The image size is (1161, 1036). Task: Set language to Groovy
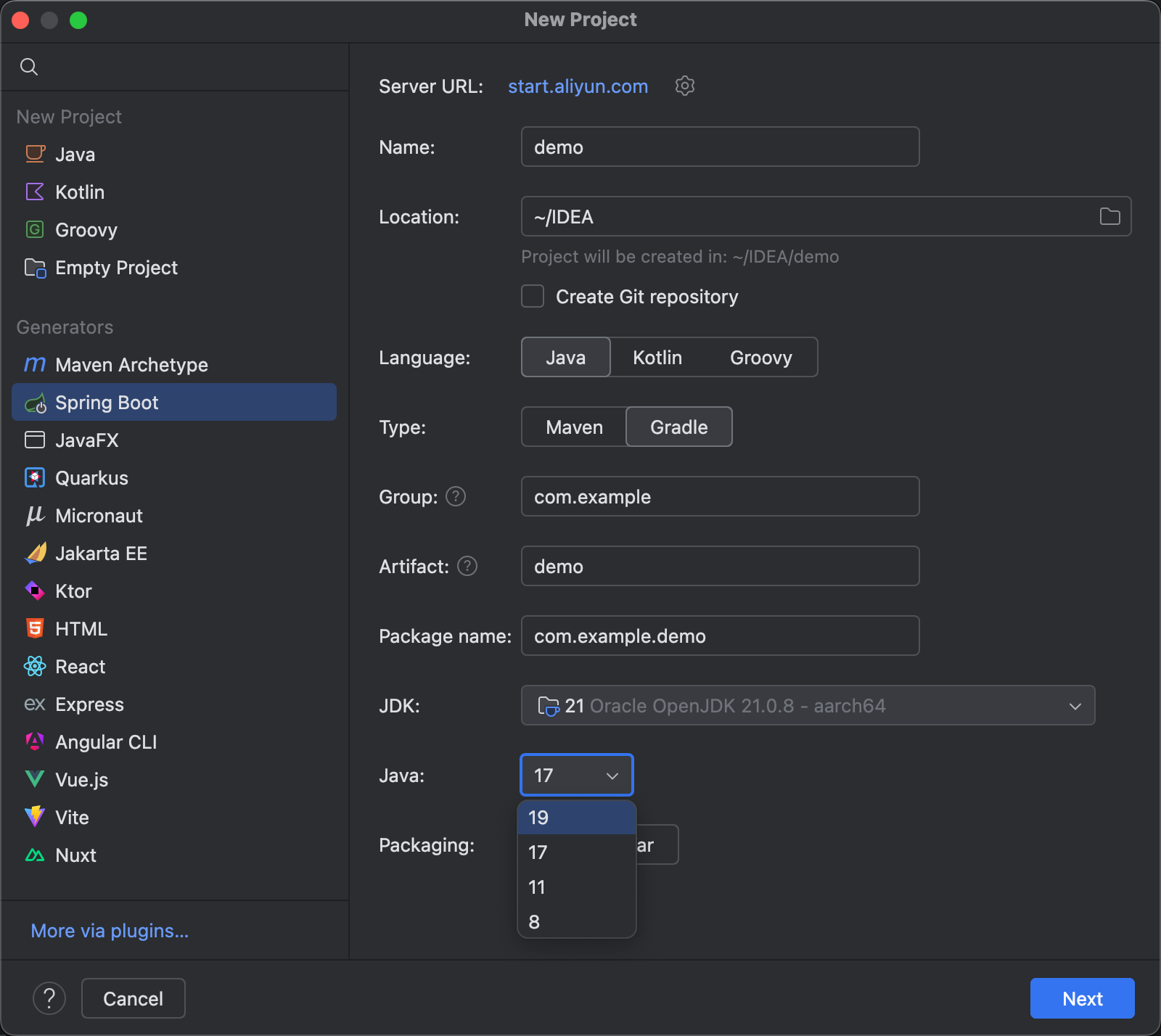(761, 357)
